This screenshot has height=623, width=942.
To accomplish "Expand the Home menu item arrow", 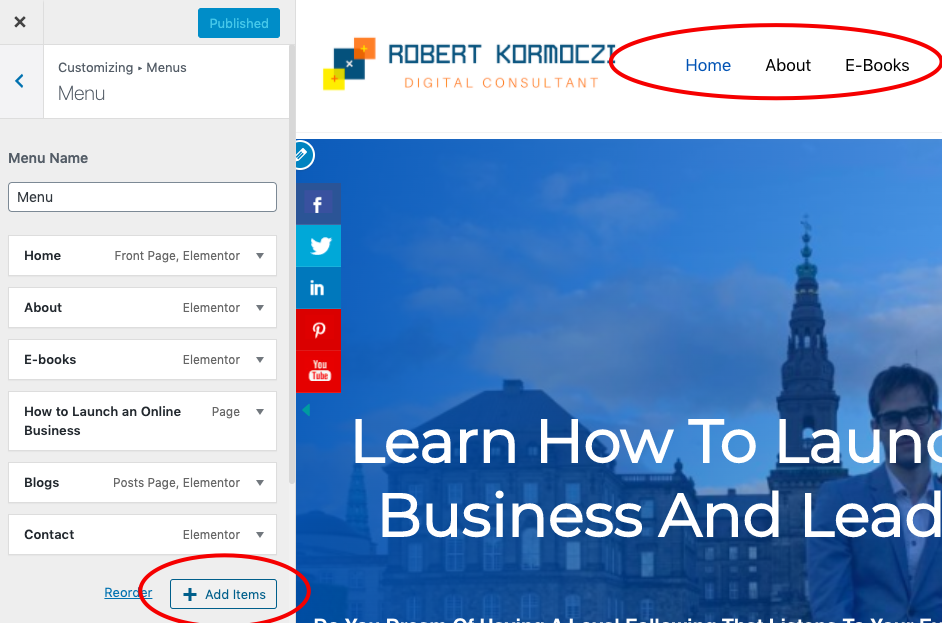I will tap(260, 256).
